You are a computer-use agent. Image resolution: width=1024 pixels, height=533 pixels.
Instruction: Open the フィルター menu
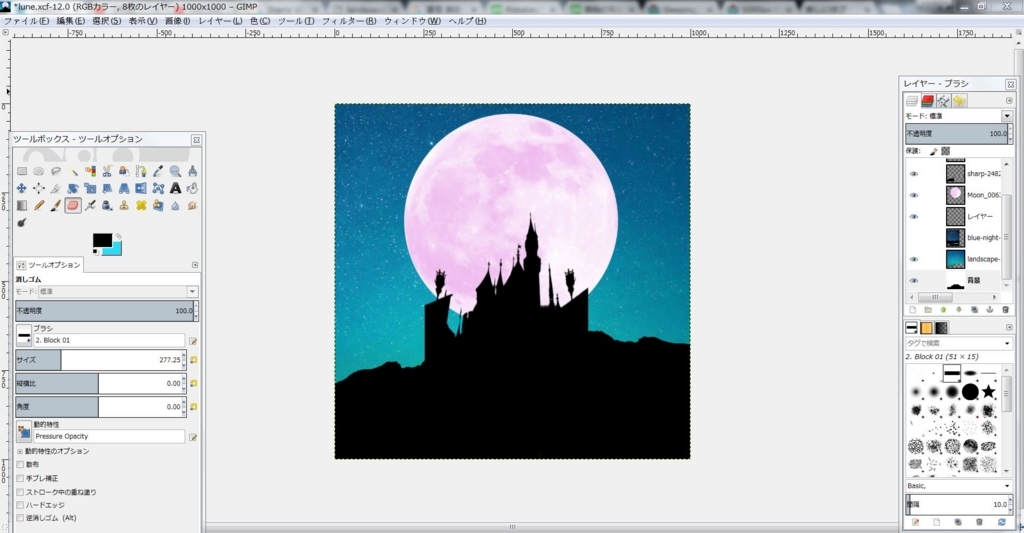coord(349,21)
